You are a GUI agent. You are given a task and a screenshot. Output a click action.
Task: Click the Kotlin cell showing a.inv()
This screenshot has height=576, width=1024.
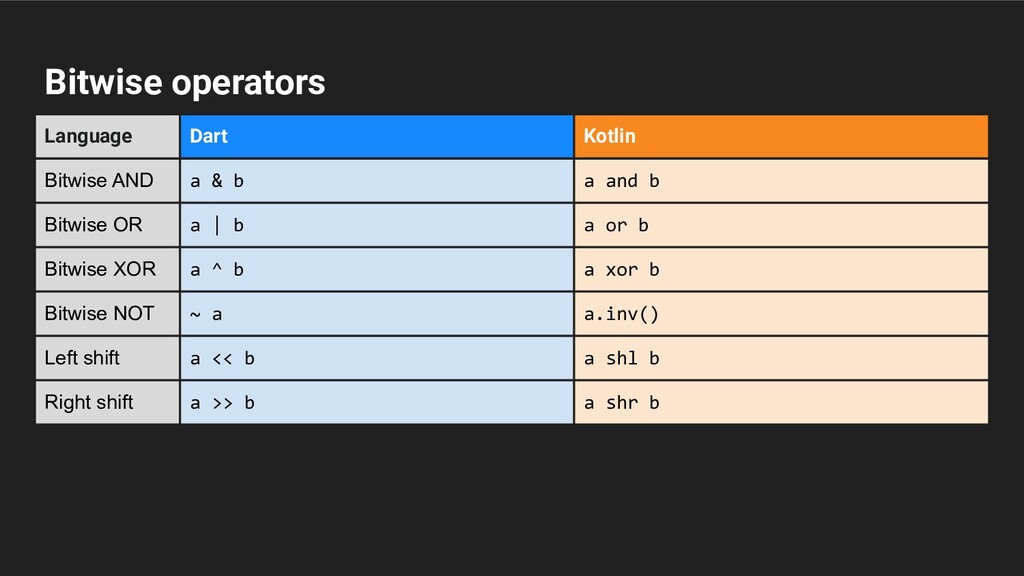point(780,313)
